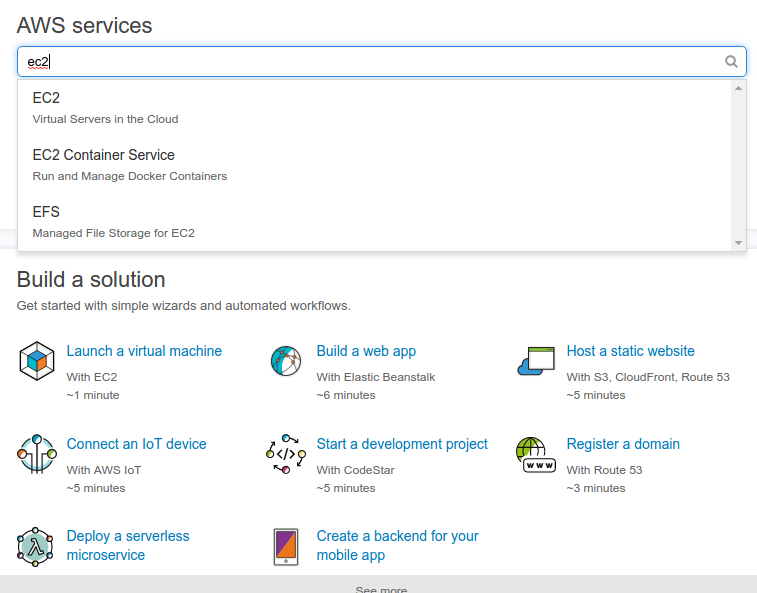Click the Build a solution heading

pos(91,280)
